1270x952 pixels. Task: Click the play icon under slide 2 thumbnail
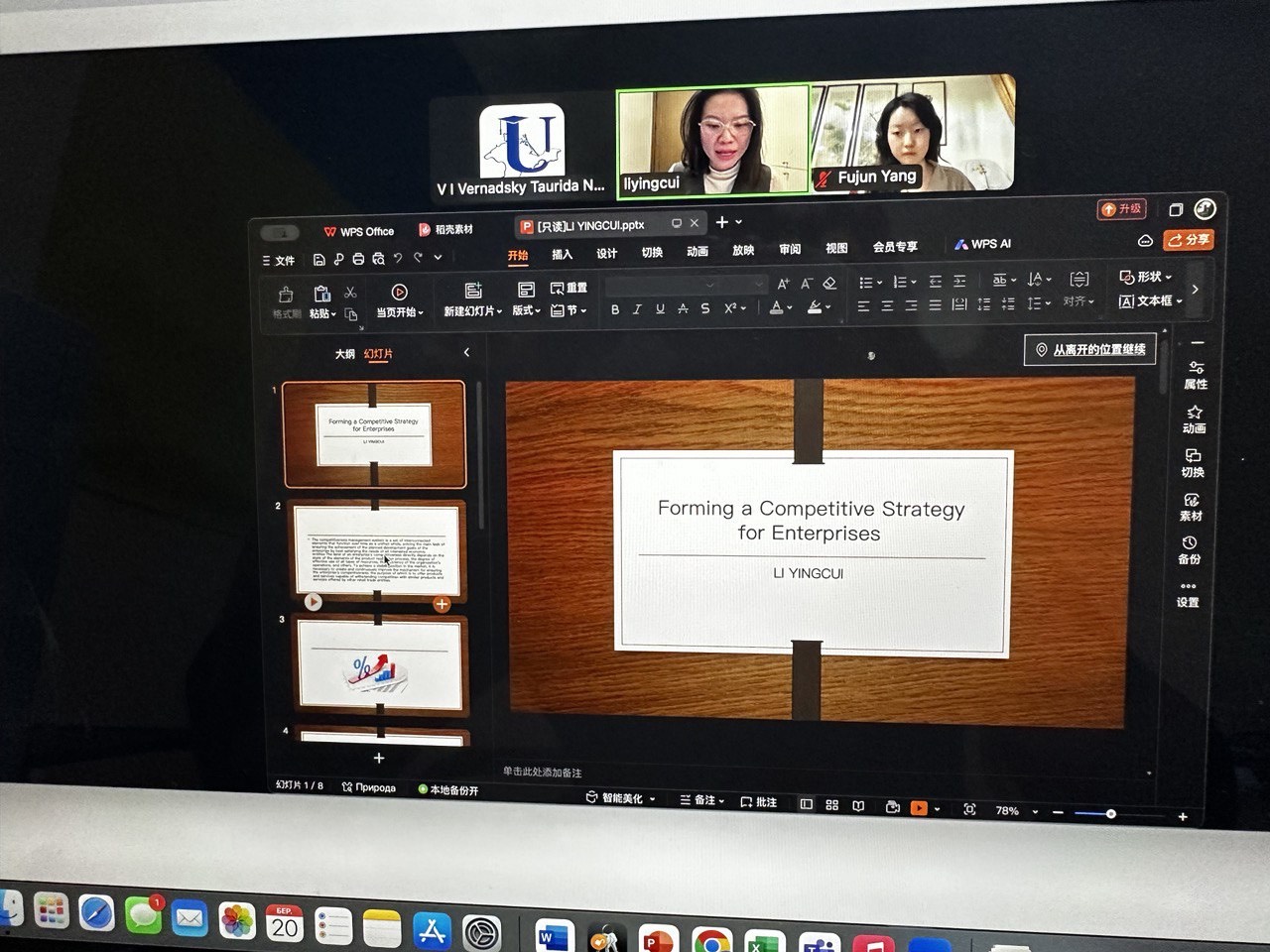[313, 601]
